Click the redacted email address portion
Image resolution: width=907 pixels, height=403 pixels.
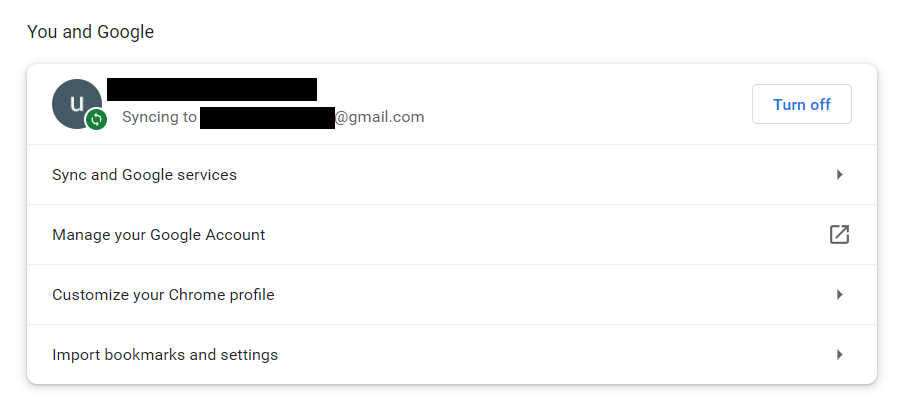click(x=267, y=117)
